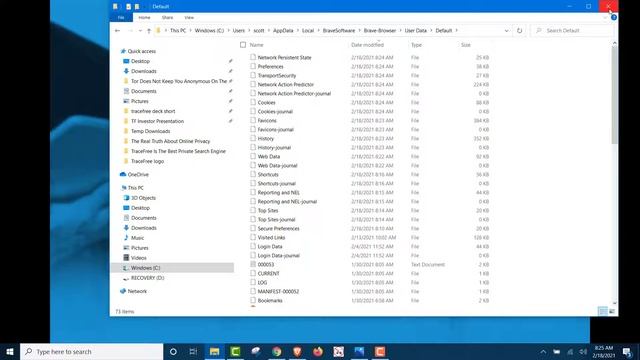Click taskbar clock showing 8:25 AM
This screenshot has width=640, height=360.
coord(604,352)
